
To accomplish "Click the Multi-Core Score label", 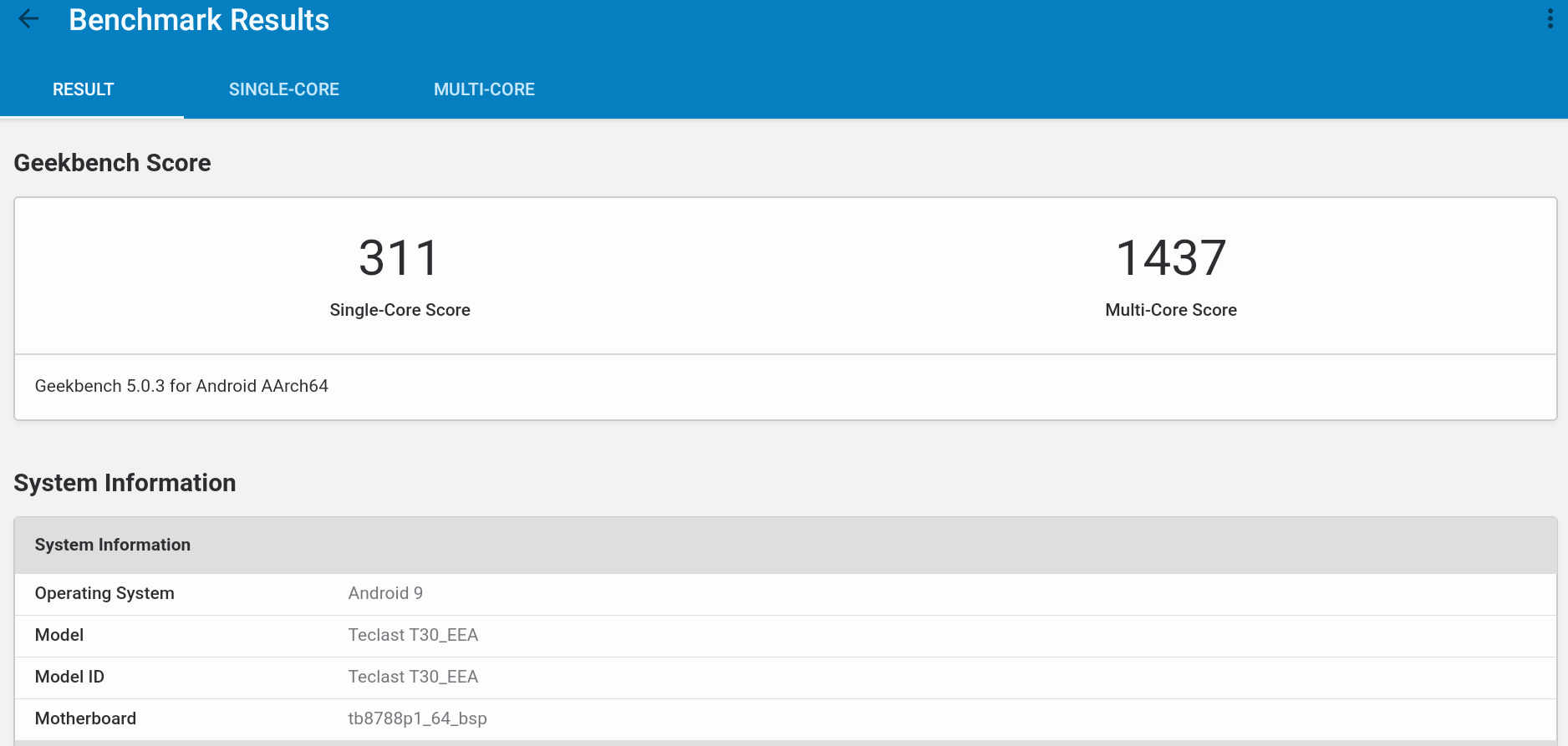I will pyautogui.click(x=1171, y=310).
